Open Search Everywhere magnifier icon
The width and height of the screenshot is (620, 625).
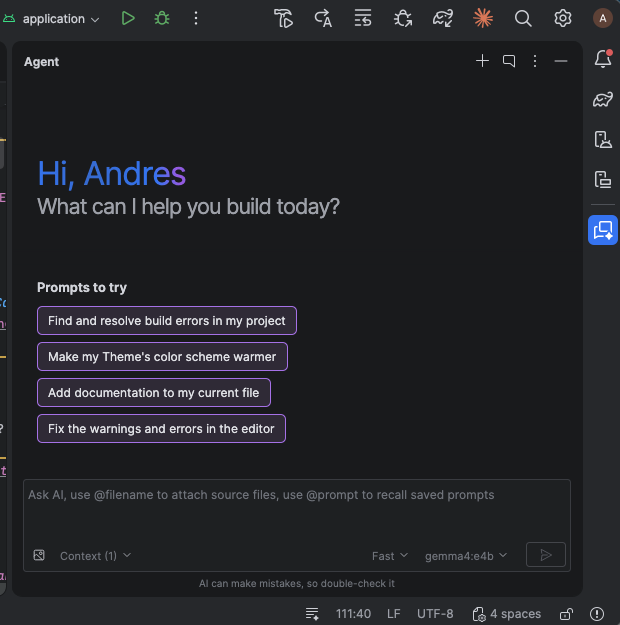click(x=523, y=18)
